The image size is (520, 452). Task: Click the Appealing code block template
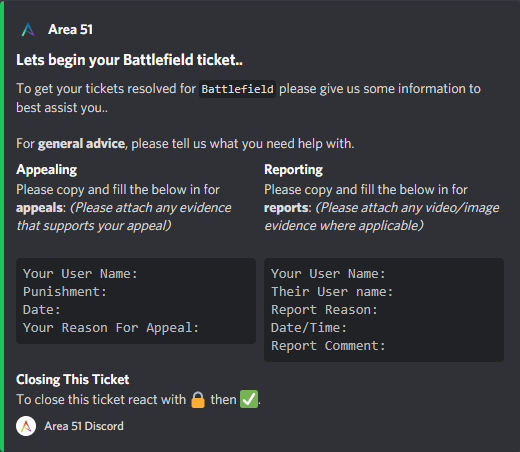click(136, 301)
